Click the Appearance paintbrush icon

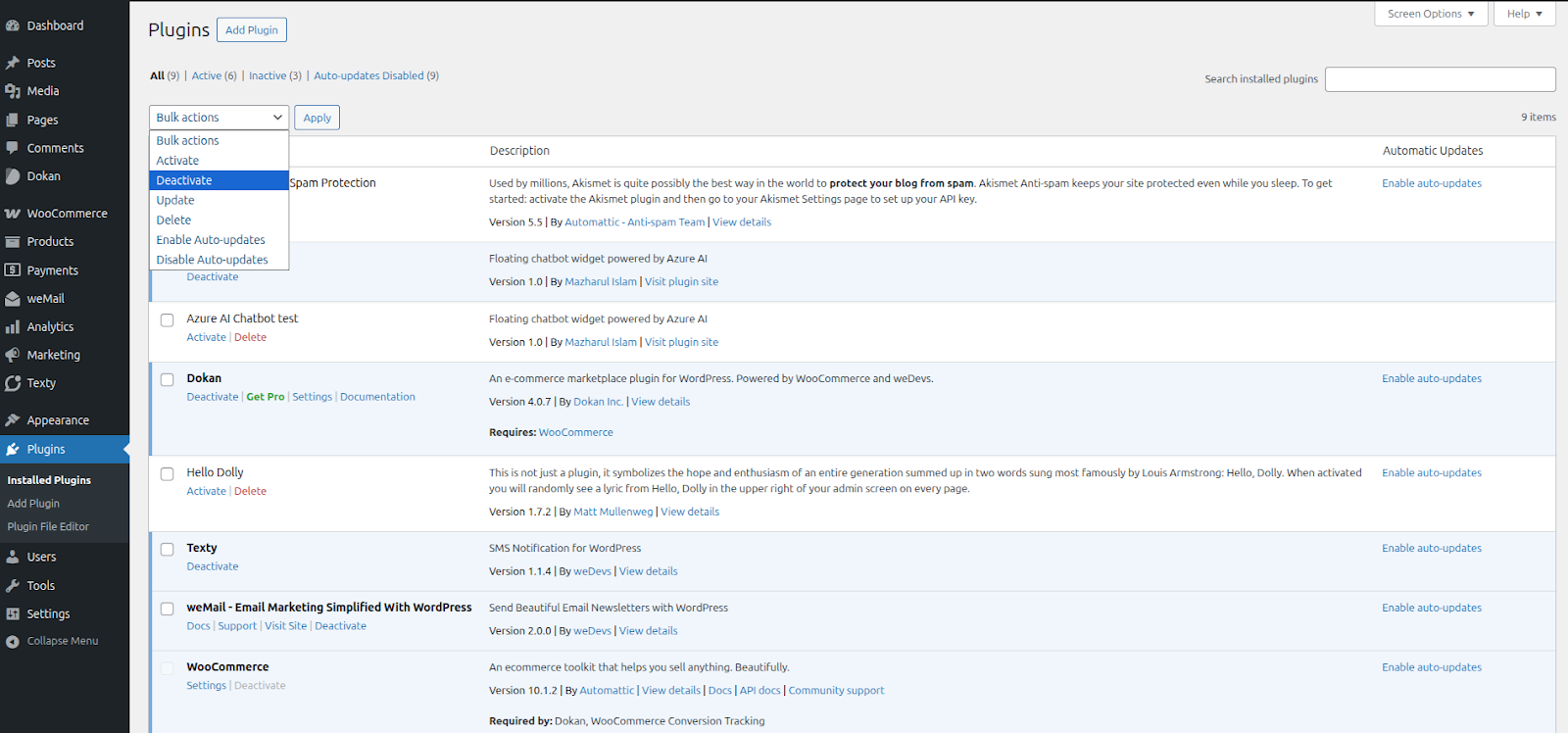[x=13, y=420]
